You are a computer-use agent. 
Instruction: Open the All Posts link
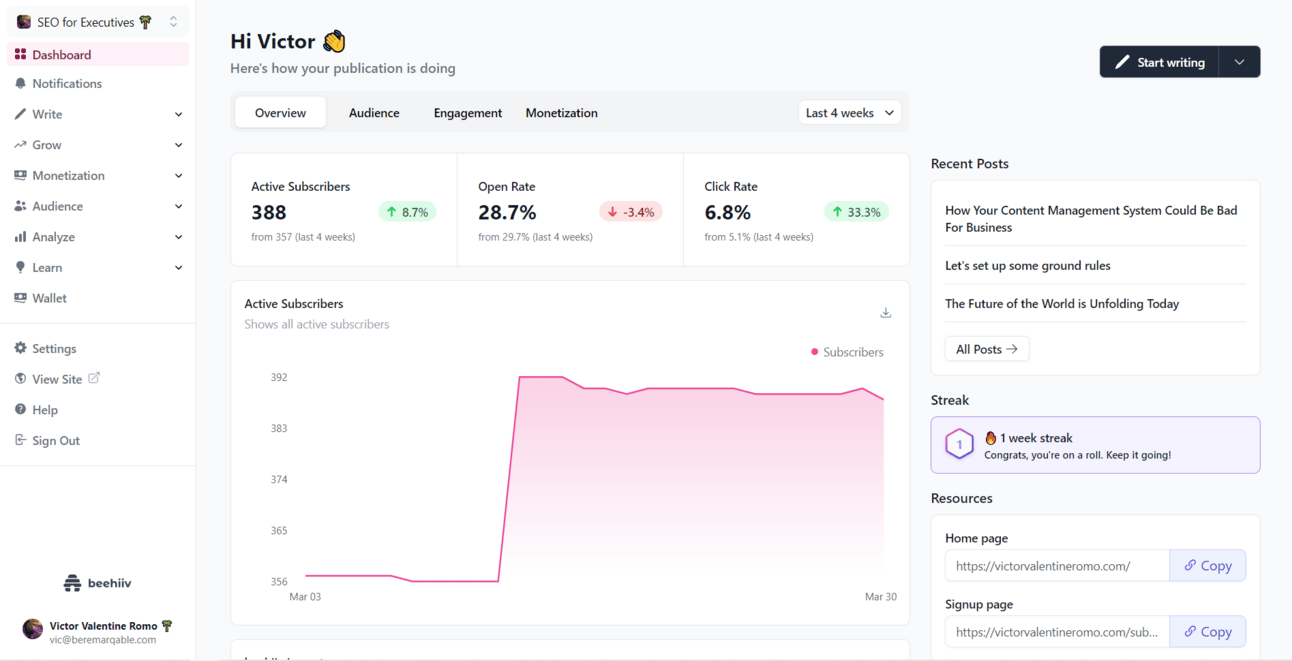coord(986,349)
